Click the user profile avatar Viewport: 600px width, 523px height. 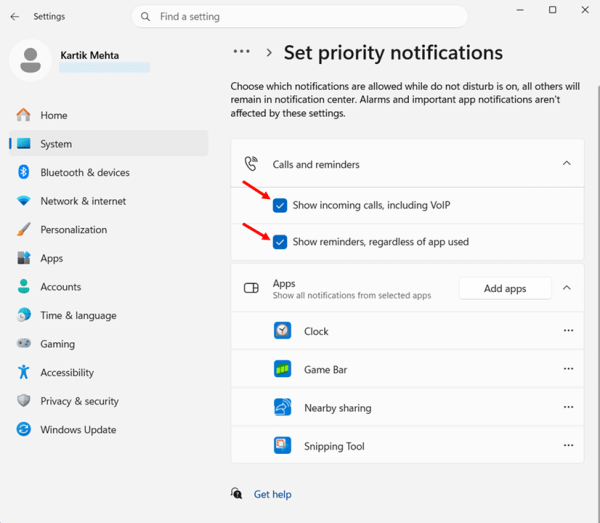point(31,60)
